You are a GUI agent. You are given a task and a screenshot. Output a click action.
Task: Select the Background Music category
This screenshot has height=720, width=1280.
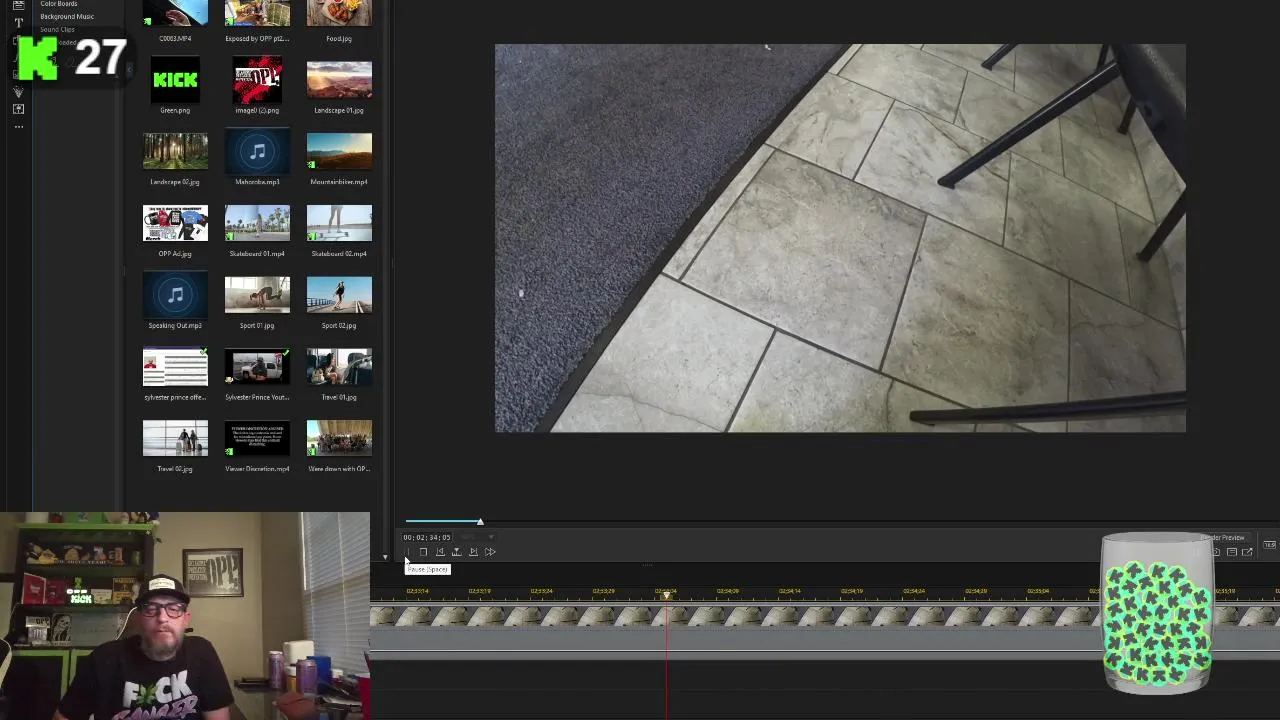(x=67, y=16)
